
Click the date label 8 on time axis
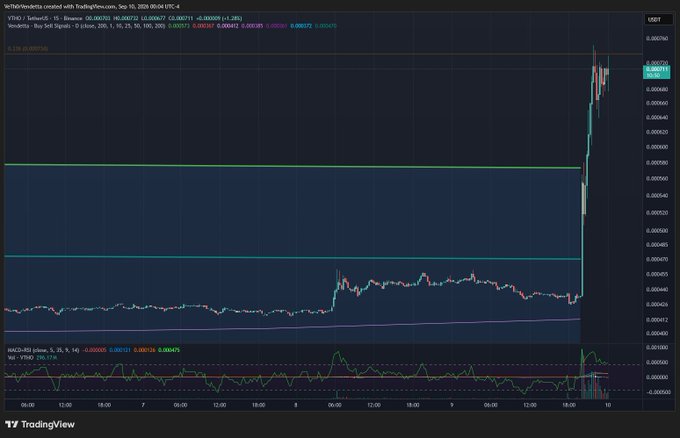tap(296, 405)
